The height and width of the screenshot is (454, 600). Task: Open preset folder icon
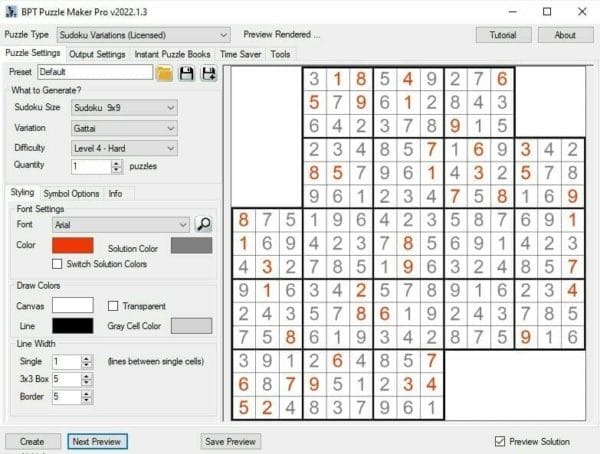pos(164,73)
